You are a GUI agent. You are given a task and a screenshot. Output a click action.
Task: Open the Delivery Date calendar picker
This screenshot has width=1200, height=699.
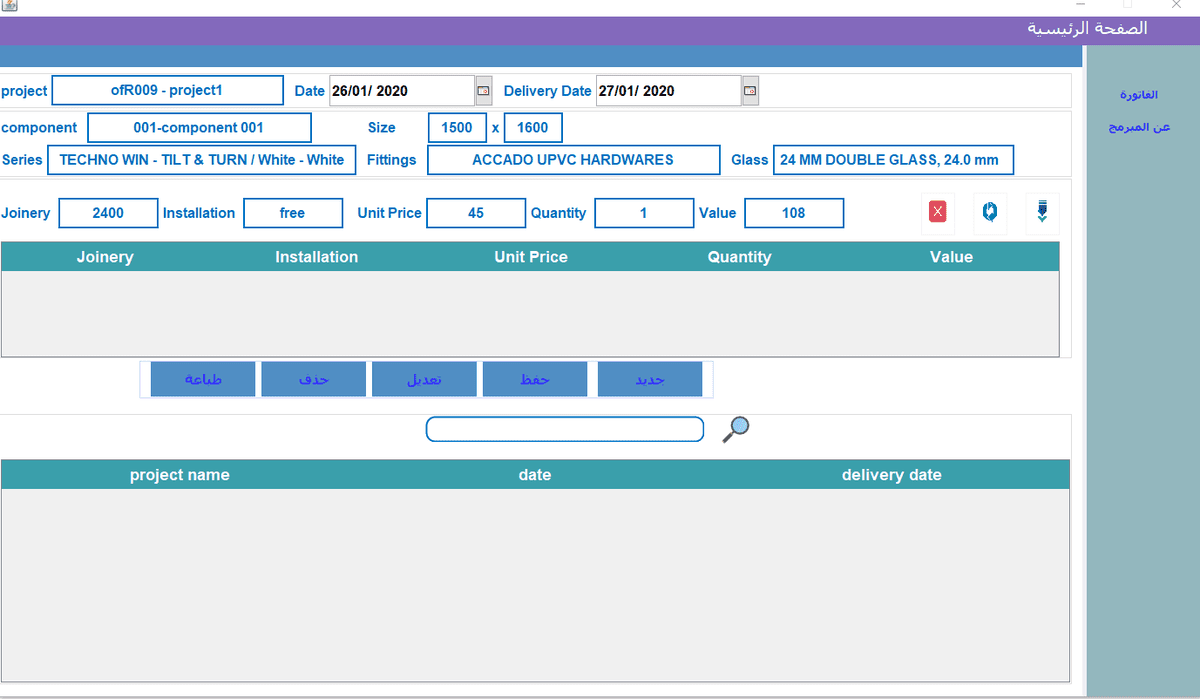tap(750, 91)
